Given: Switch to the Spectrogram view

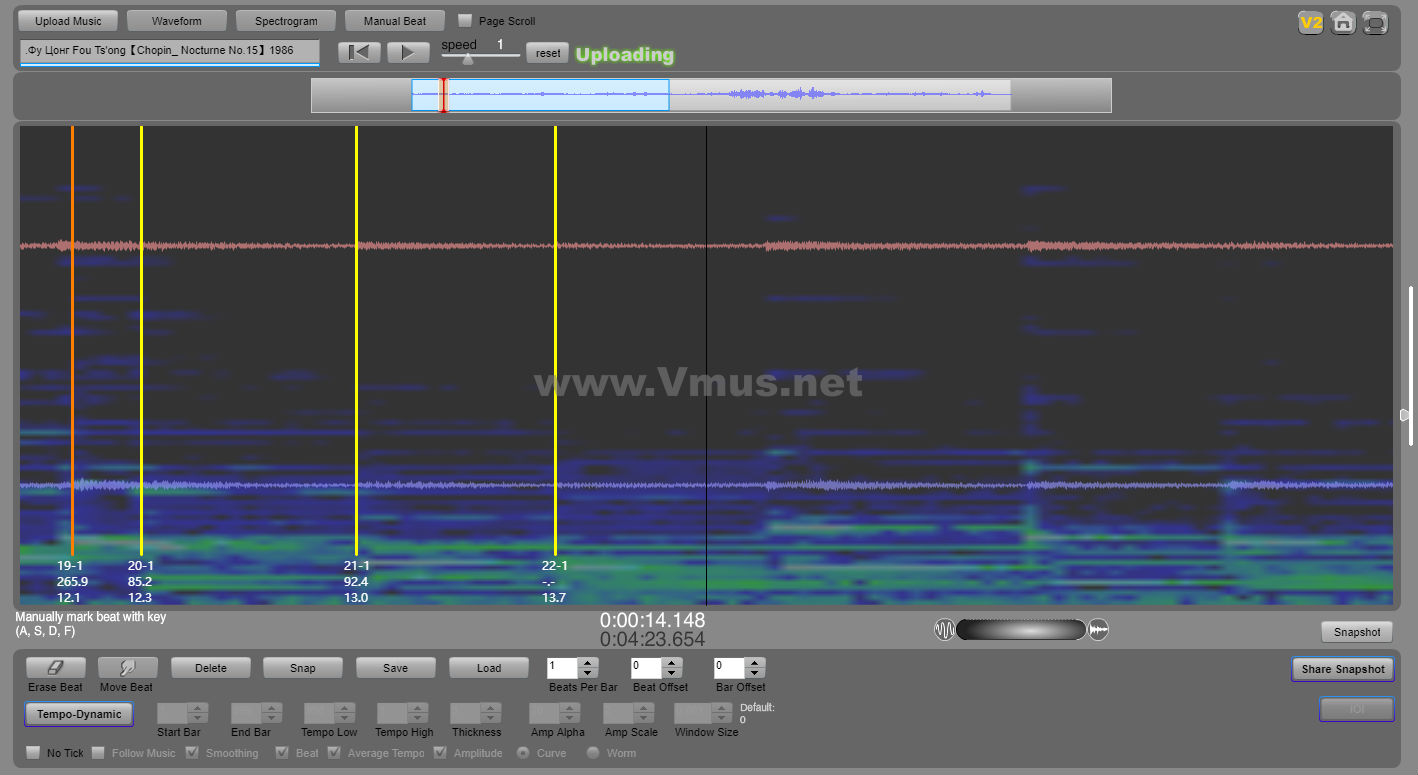Looking at the screenshot, I should (286, 21).
